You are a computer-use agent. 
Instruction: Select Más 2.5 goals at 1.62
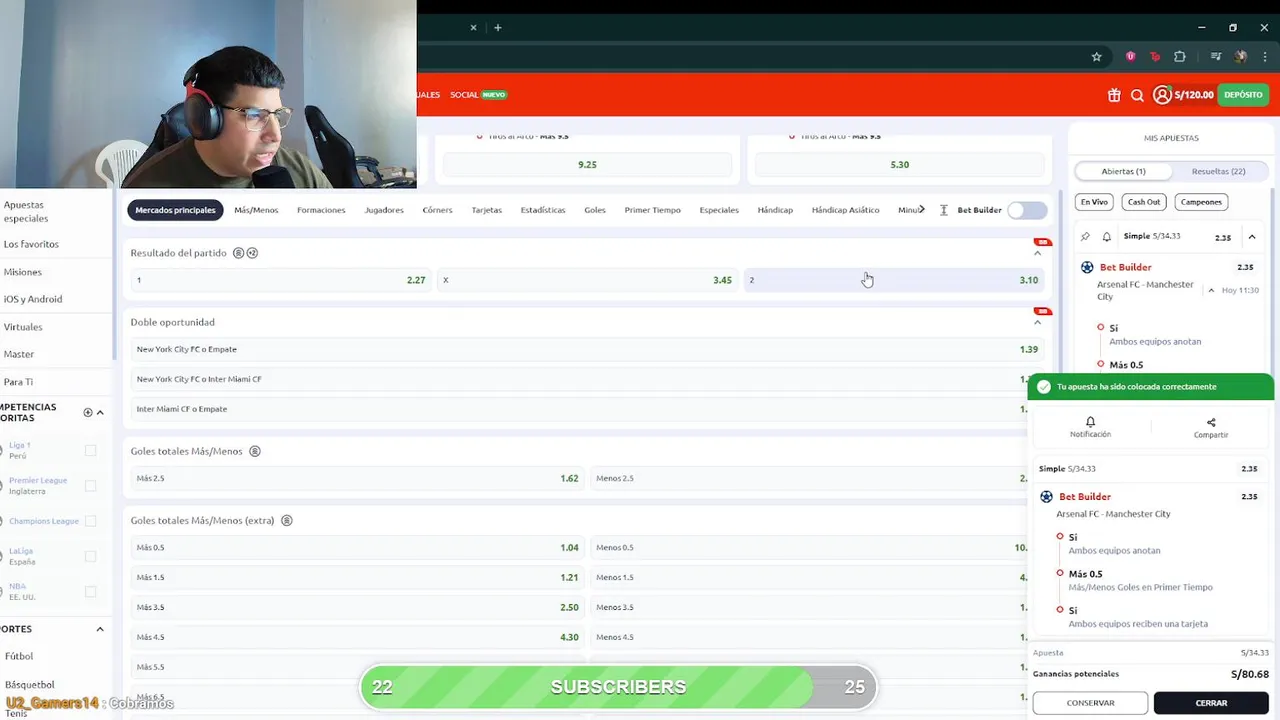tap(357, 478)
